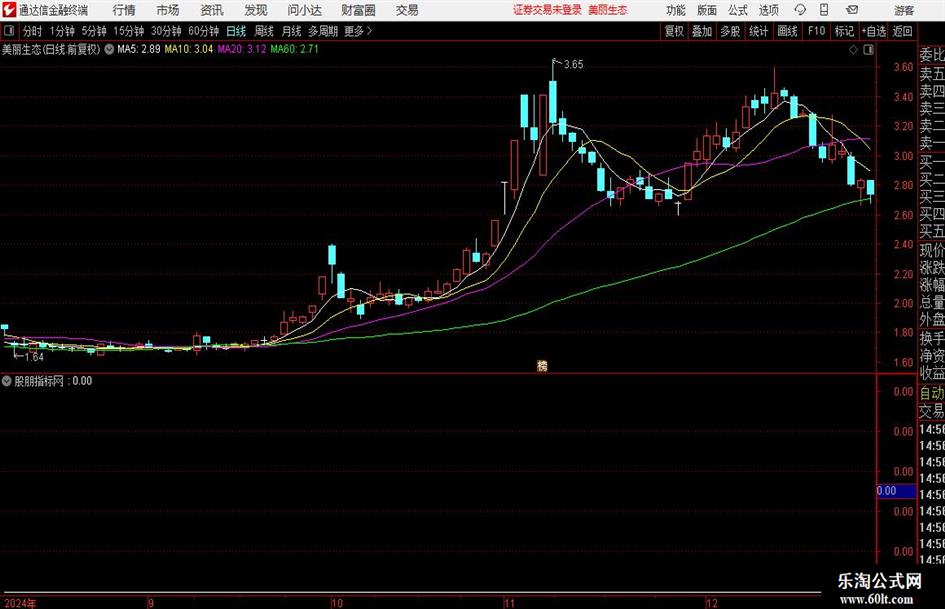Switch to 周线 weekly period
Image resolution: width=945 pixels, height=609 pixels.
[x=263, y=31]
